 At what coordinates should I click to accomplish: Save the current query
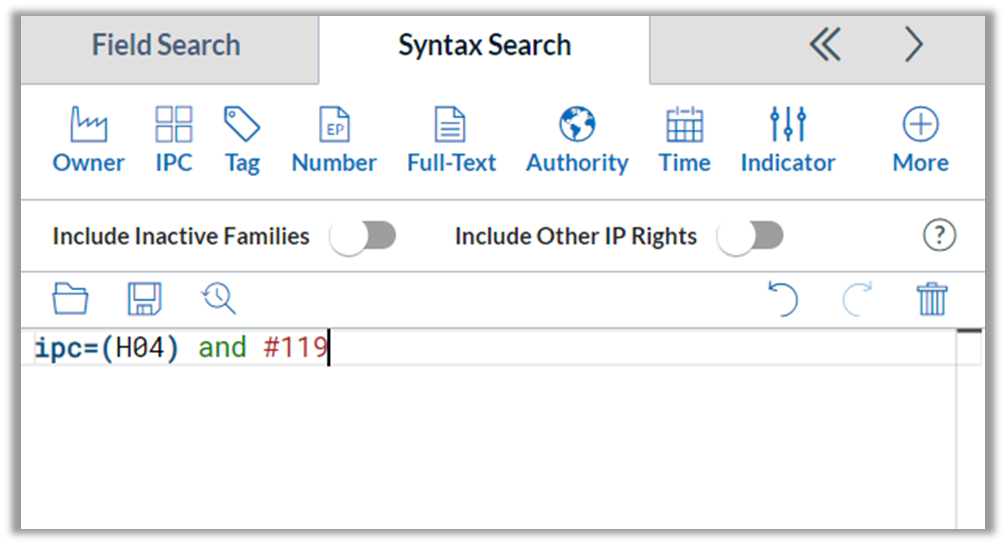(x=144, y=298)
